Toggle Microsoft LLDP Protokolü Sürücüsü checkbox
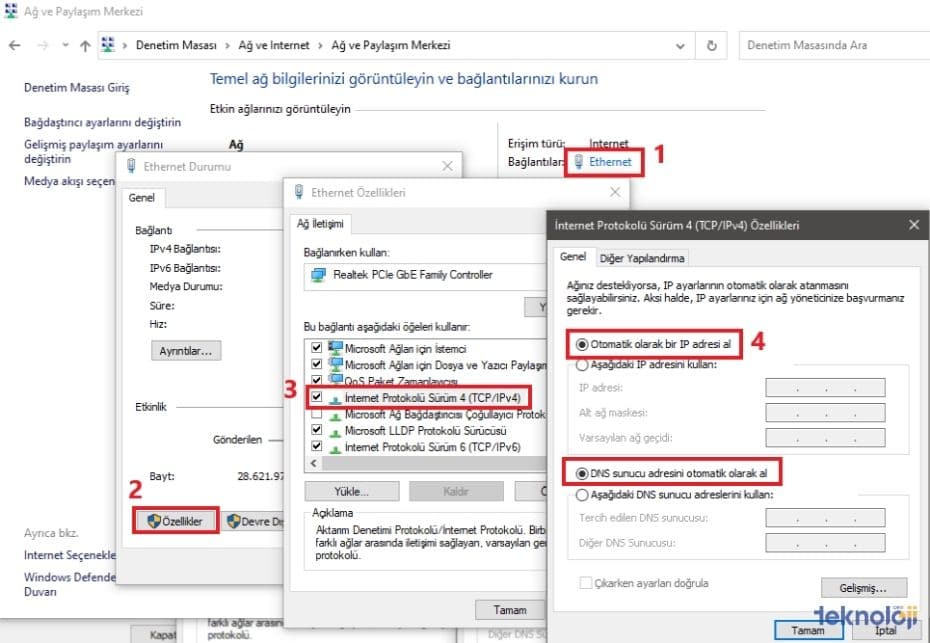The image size is (930, 643). coord(317,429)
